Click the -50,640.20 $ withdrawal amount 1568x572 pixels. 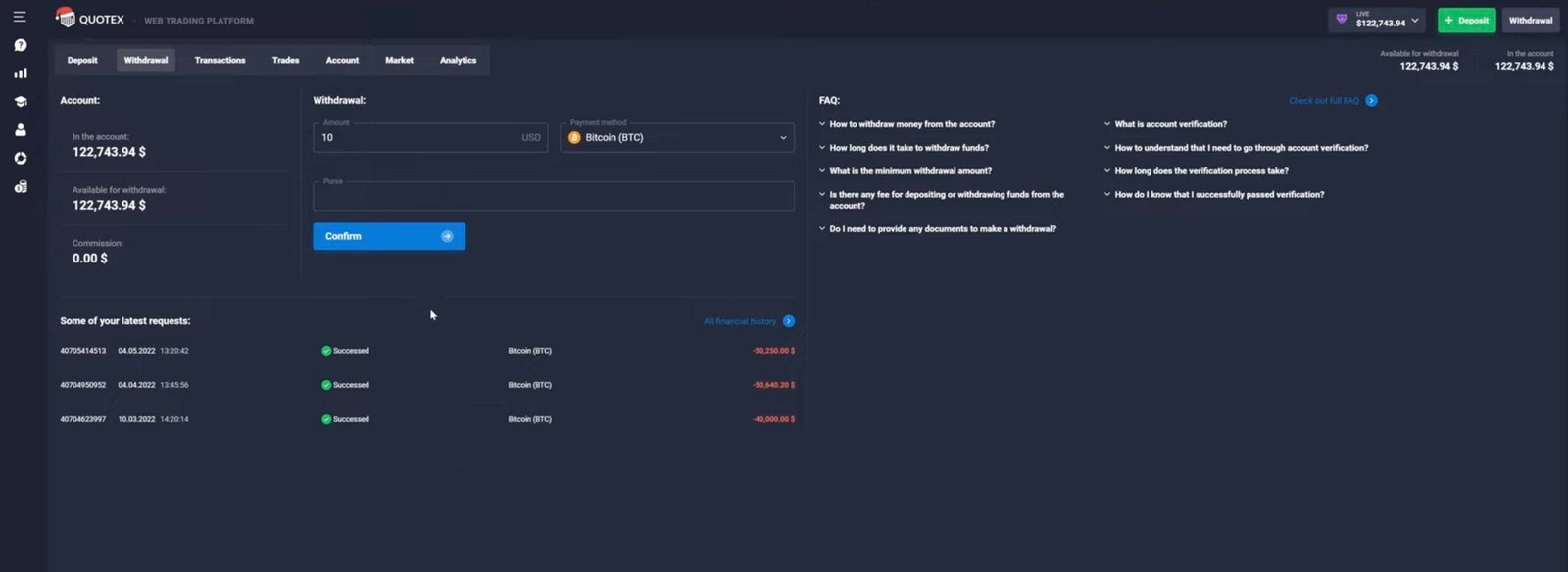tap(773, 385)
